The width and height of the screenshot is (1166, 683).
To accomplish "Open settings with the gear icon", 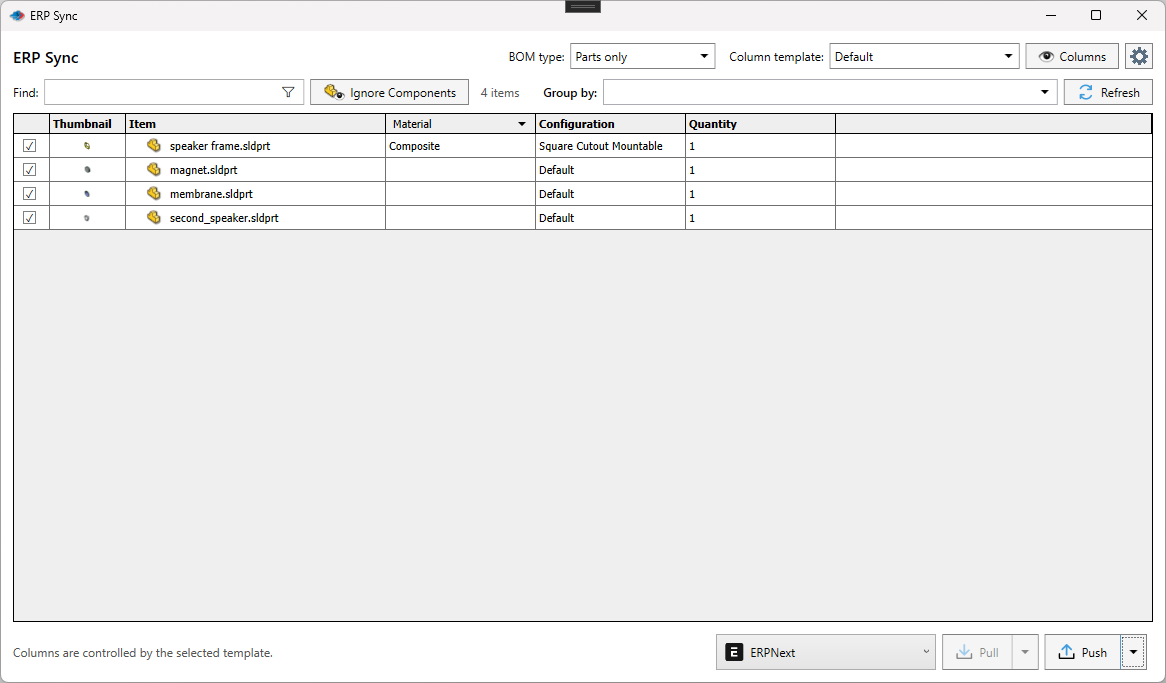I will click(1138, 57).
